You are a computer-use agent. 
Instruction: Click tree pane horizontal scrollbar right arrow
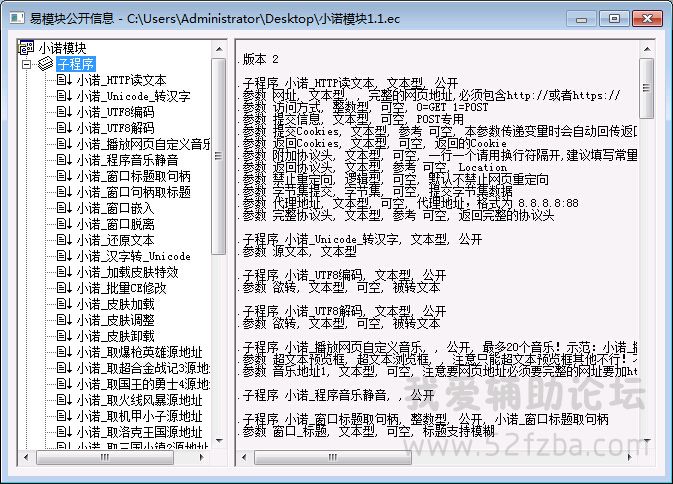[x=201, y=457]
